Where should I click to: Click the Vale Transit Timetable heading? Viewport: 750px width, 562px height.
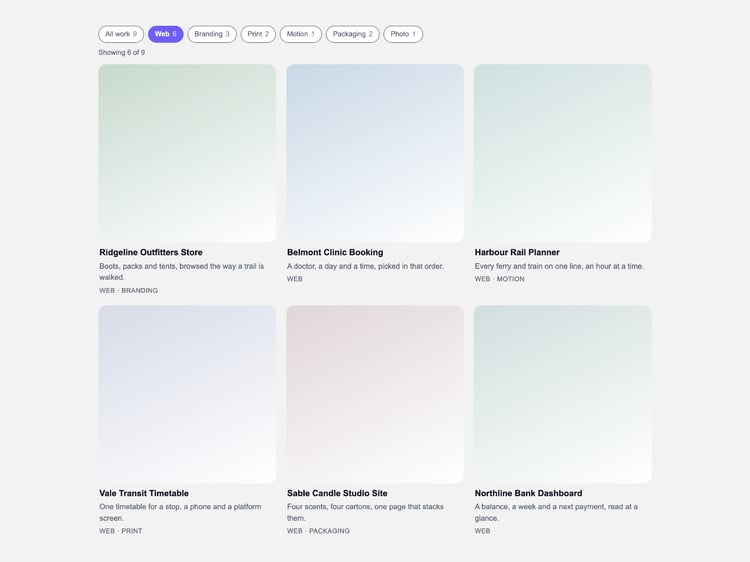coord(144,493)
